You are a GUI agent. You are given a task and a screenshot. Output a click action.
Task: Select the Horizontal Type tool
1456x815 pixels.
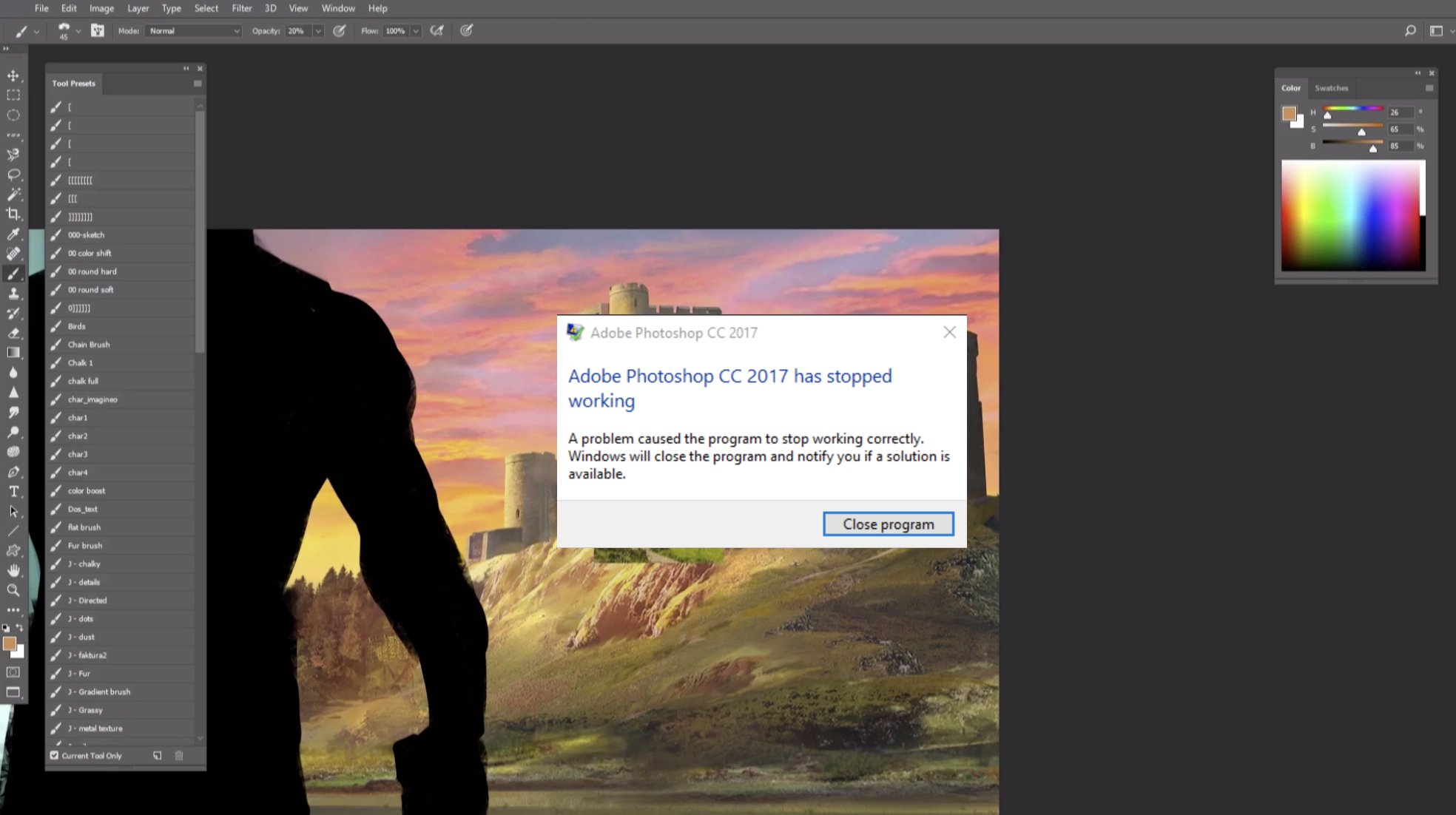pyautogui.click(x=13, y=491)
